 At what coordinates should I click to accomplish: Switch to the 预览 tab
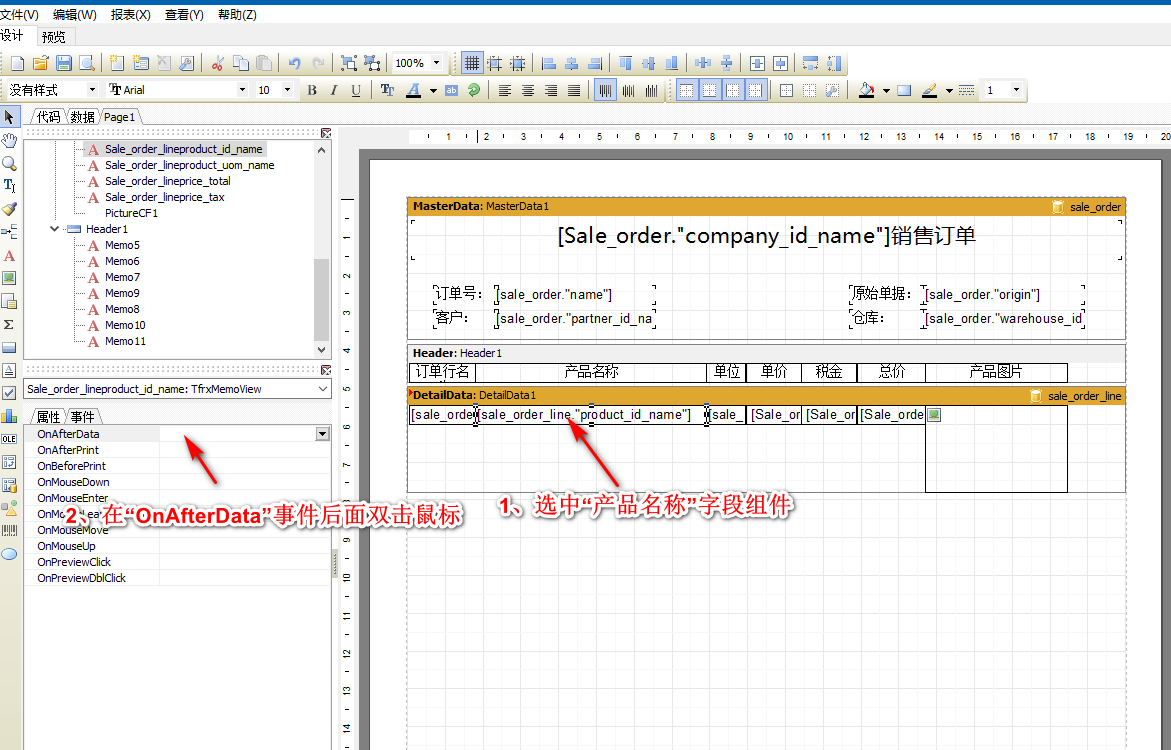point(53,37)
